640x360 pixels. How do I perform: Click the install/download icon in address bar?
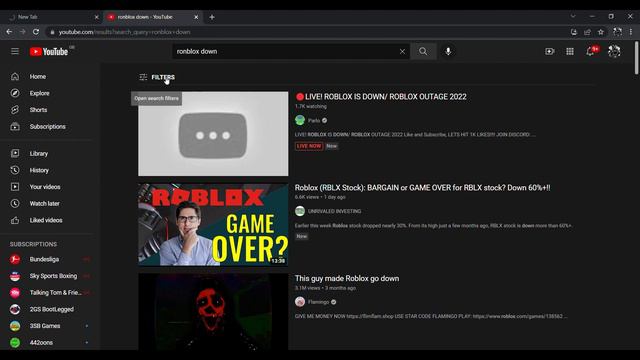tap(574, 32)
